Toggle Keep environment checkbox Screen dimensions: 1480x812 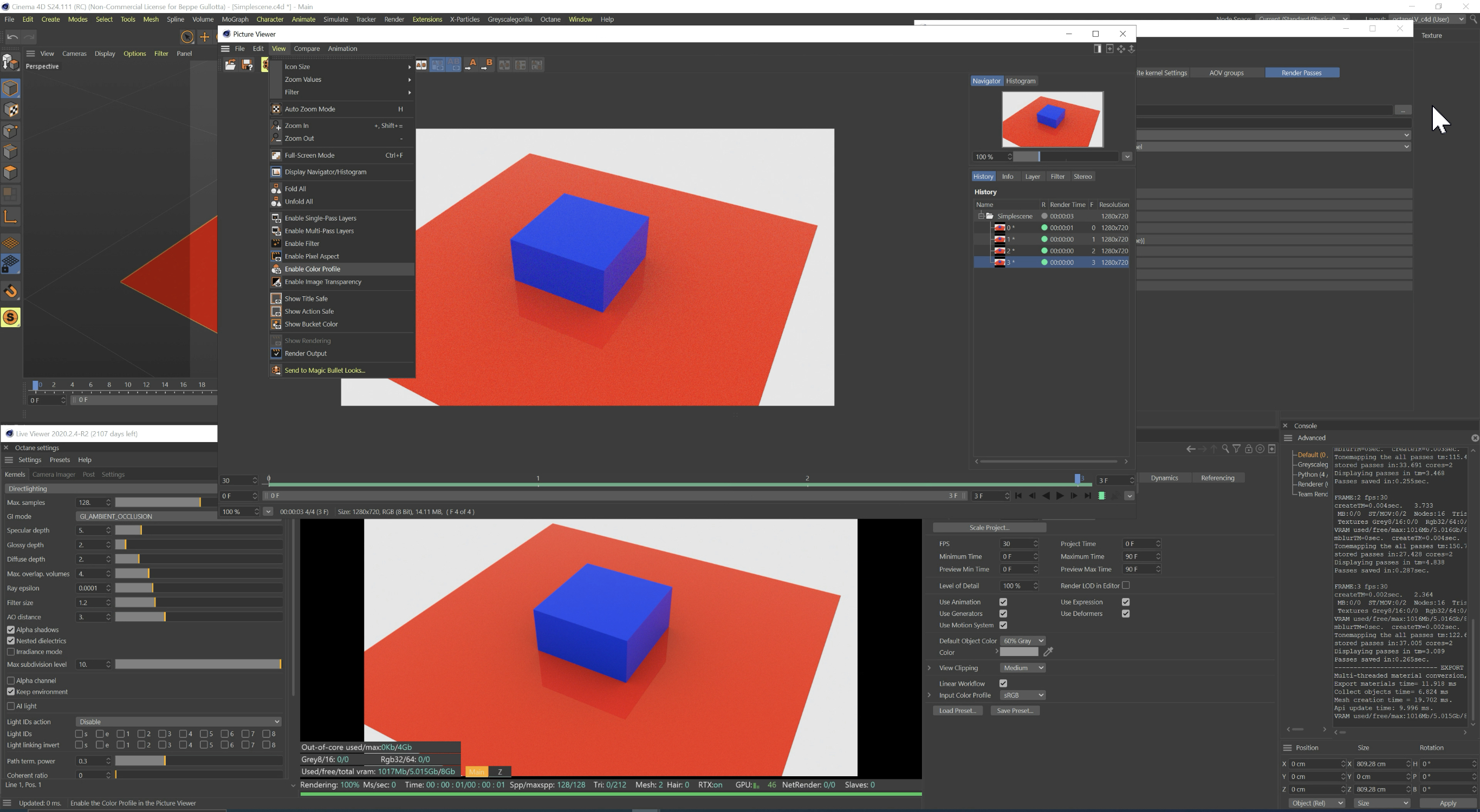[10, 692]
